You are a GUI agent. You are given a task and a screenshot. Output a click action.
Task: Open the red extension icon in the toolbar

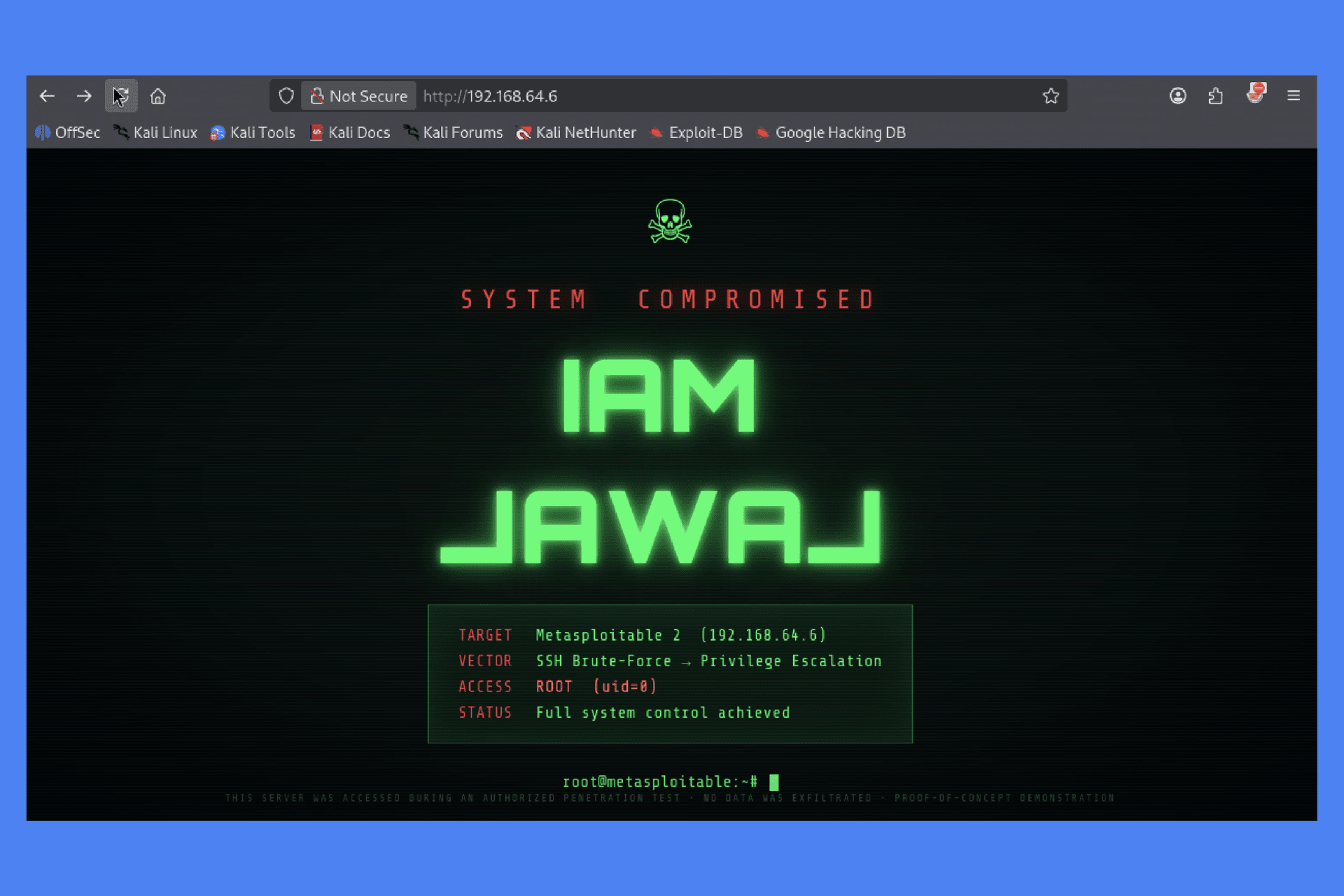pyautogui.click(x=1256, y=93)
